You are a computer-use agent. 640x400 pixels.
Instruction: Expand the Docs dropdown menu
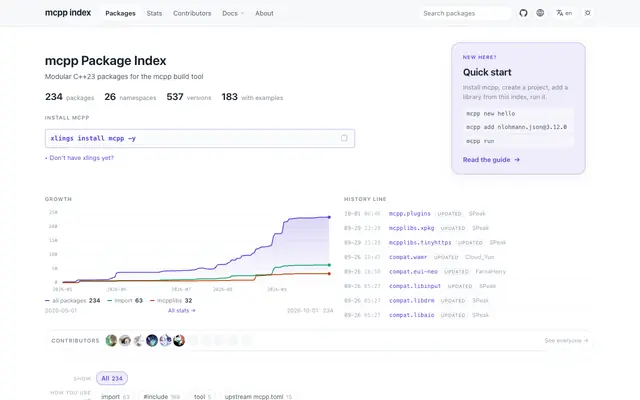pos(233,13)
